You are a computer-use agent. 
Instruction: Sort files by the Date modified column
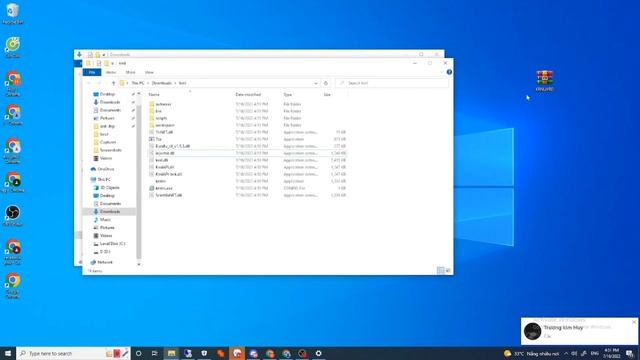[248, 95]
